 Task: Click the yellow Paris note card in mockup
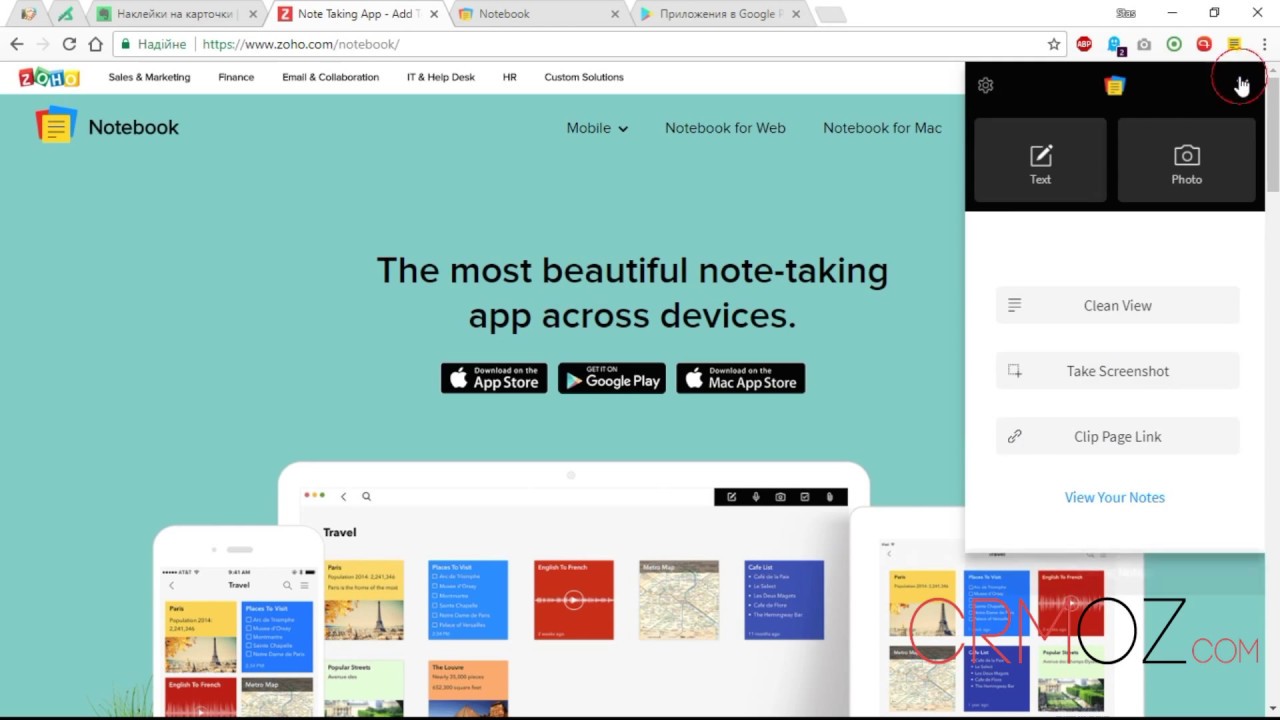click(x=364, y=600)
